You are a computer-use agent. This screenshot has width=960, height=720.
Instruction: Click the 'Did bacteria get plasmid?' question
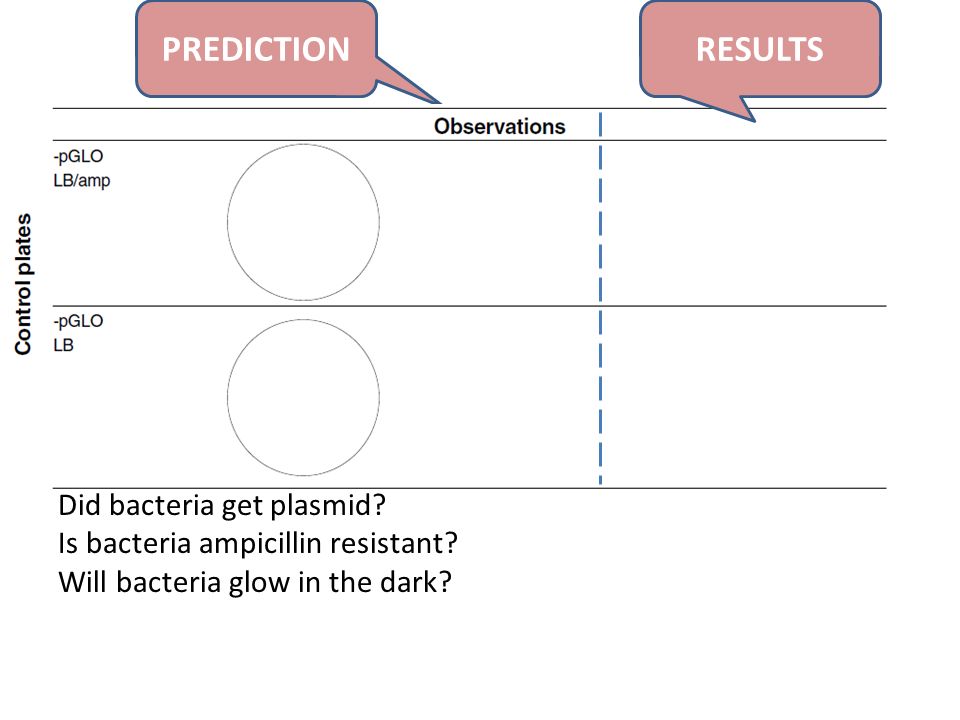(x=222, y=506)
